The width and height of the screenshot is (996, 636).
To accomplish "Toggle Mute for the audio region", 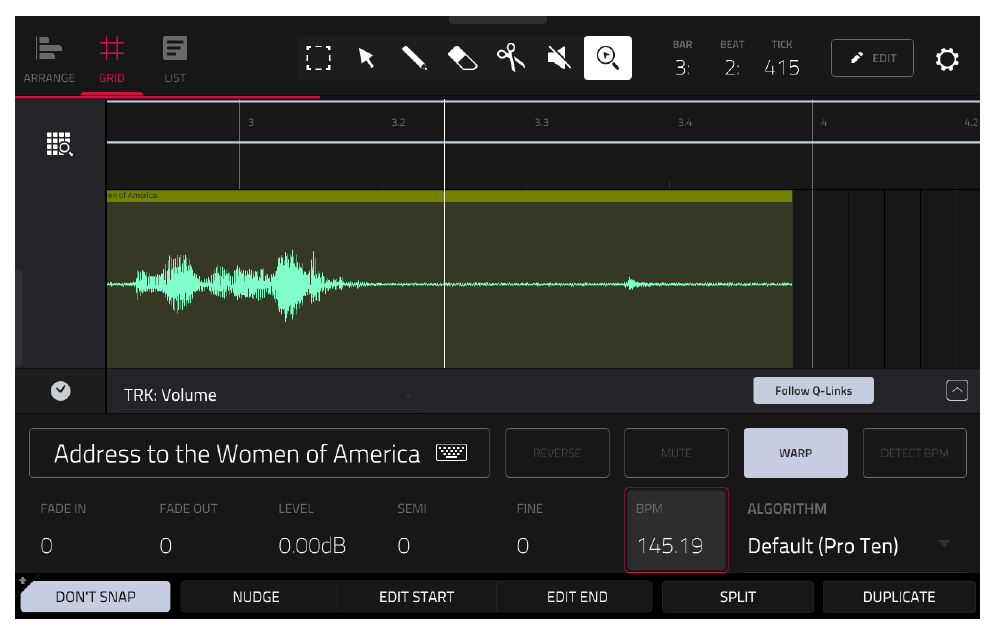I will 676,453.
